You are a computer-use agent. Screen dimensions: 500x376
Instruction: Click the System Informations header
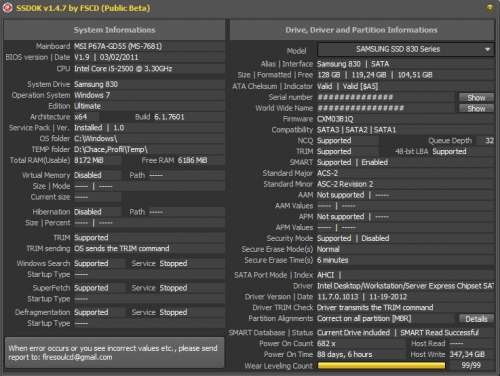pyautogui.click(x=114, y=30)
